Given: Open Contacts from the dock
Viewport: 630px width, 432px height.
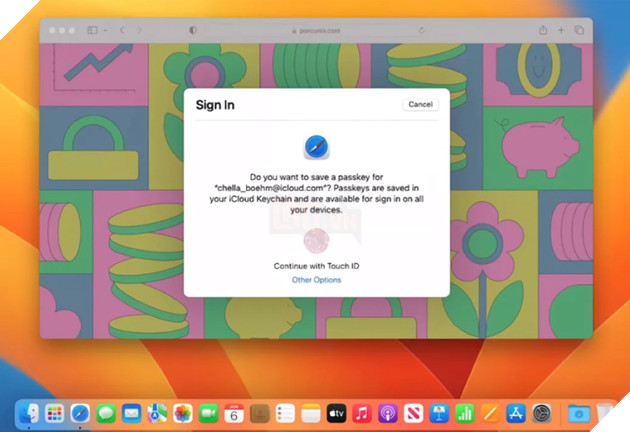Looking at the screenshot, I should click(x=260, y=413).
